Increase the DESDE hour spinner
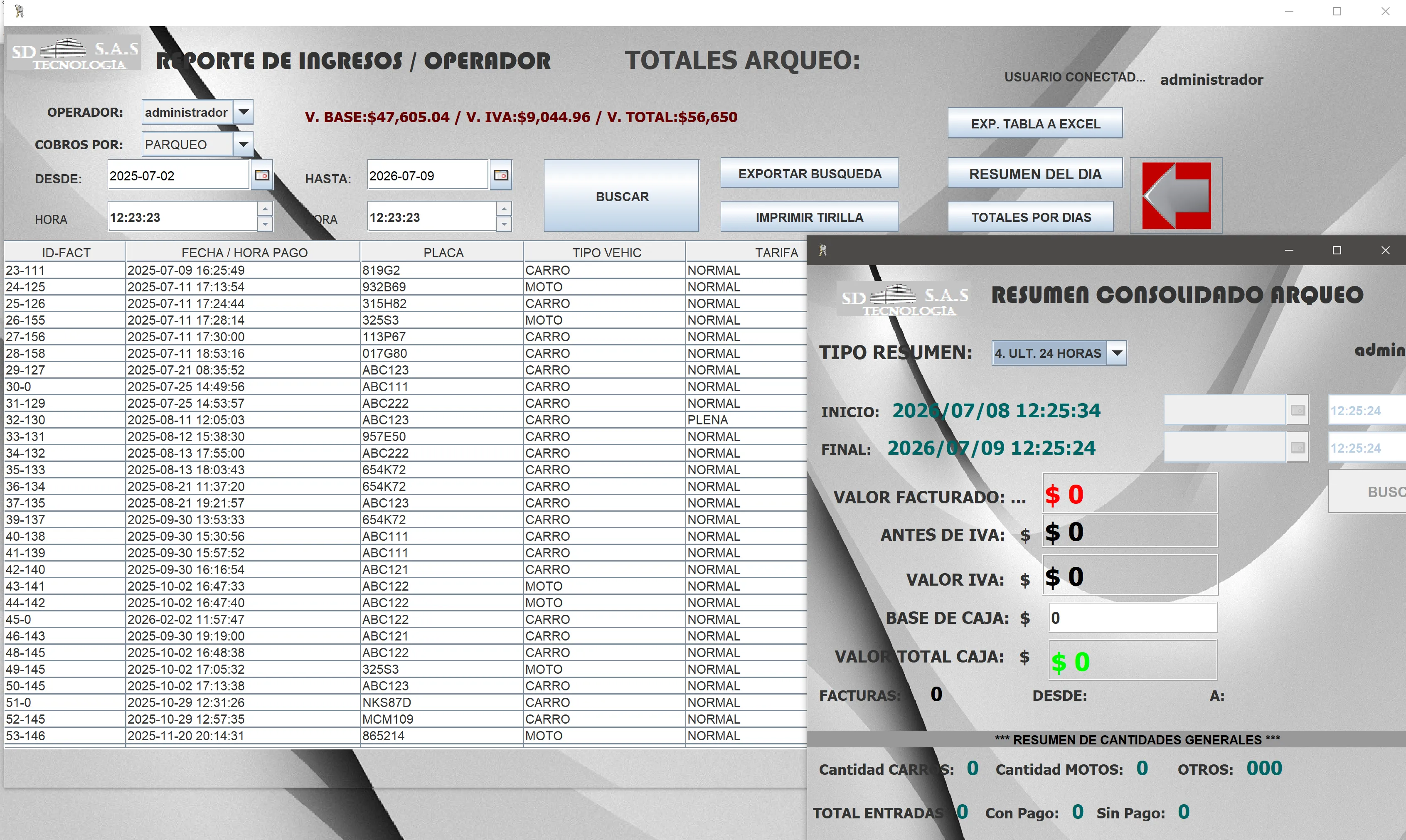This screenshot has width=1406, height=840. 264,209
